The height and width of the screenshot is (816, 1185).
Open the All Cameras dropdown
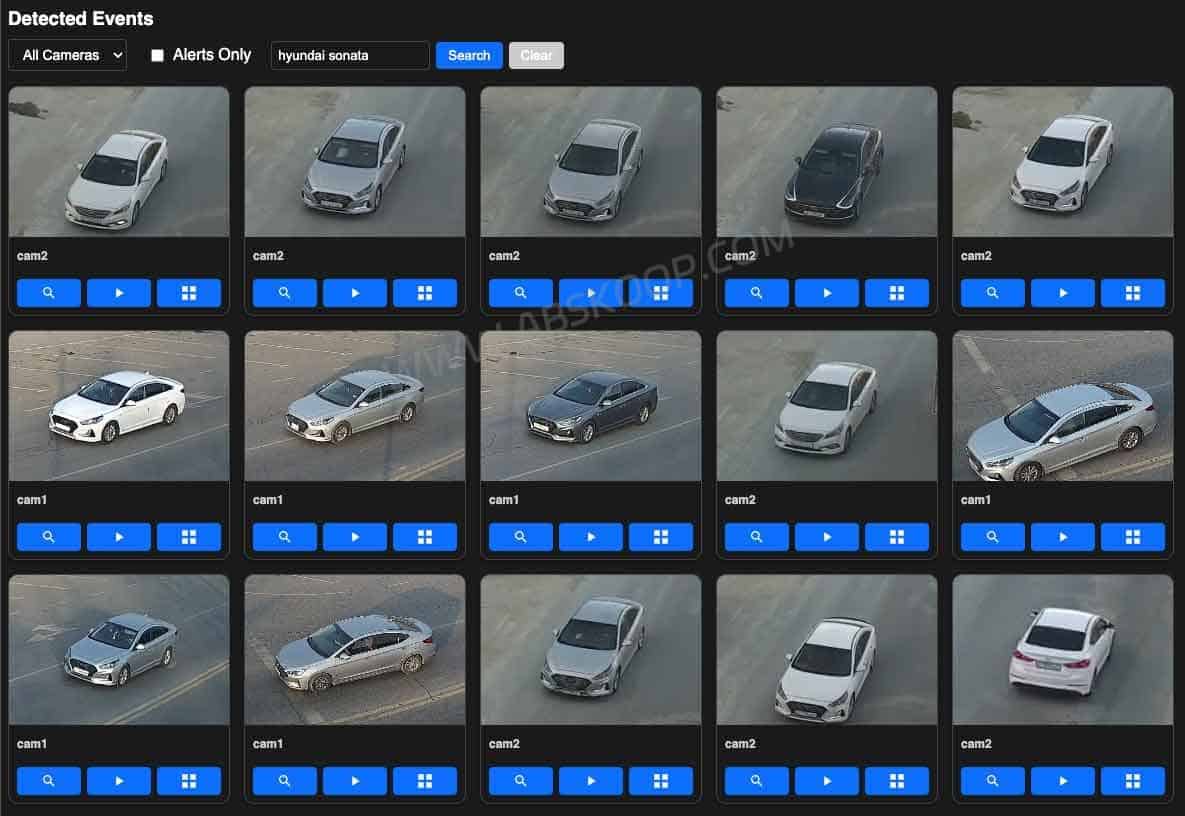click(x=67, y=55)
